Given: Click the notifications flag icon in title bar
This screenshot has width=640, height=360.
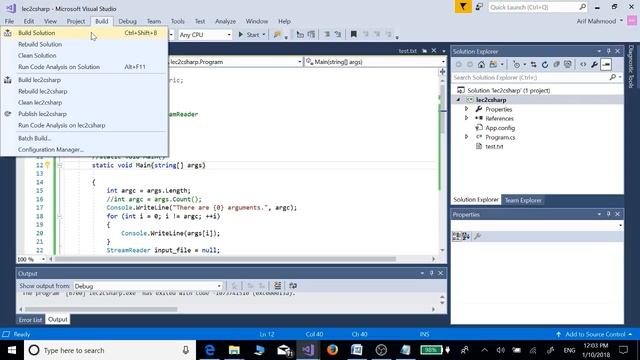Looking at the screenshot, I should (x=463, y=7).
